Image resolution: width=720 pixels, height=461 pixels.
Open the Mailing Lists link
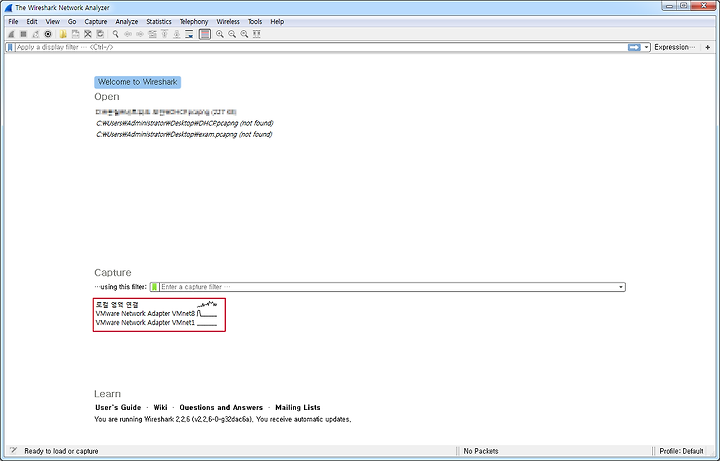[x=298, y=407]
